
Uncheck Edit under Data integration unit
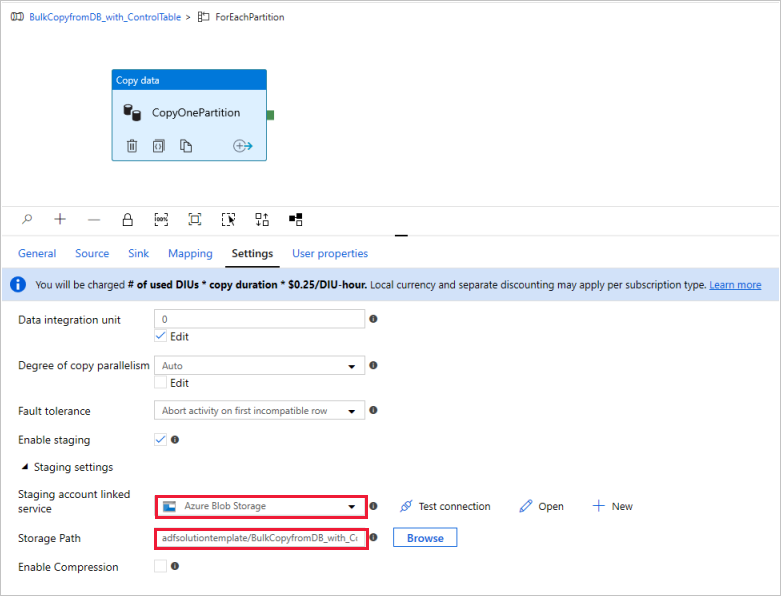pyautogui.click(x=160, y=336)
